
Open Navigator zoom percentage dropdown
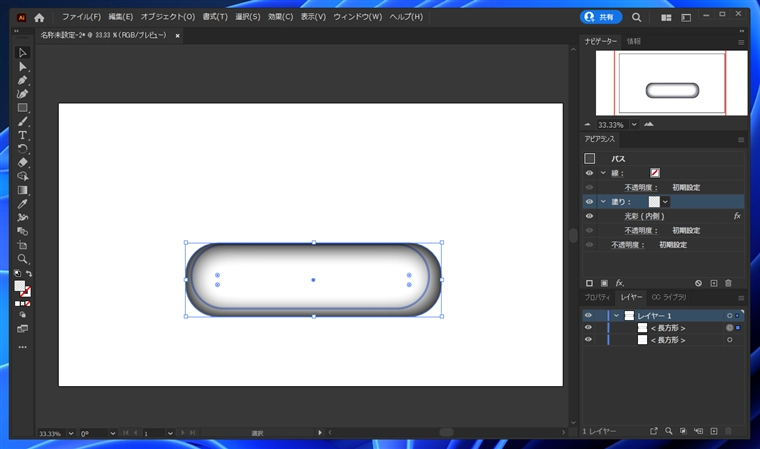(634, 125)
